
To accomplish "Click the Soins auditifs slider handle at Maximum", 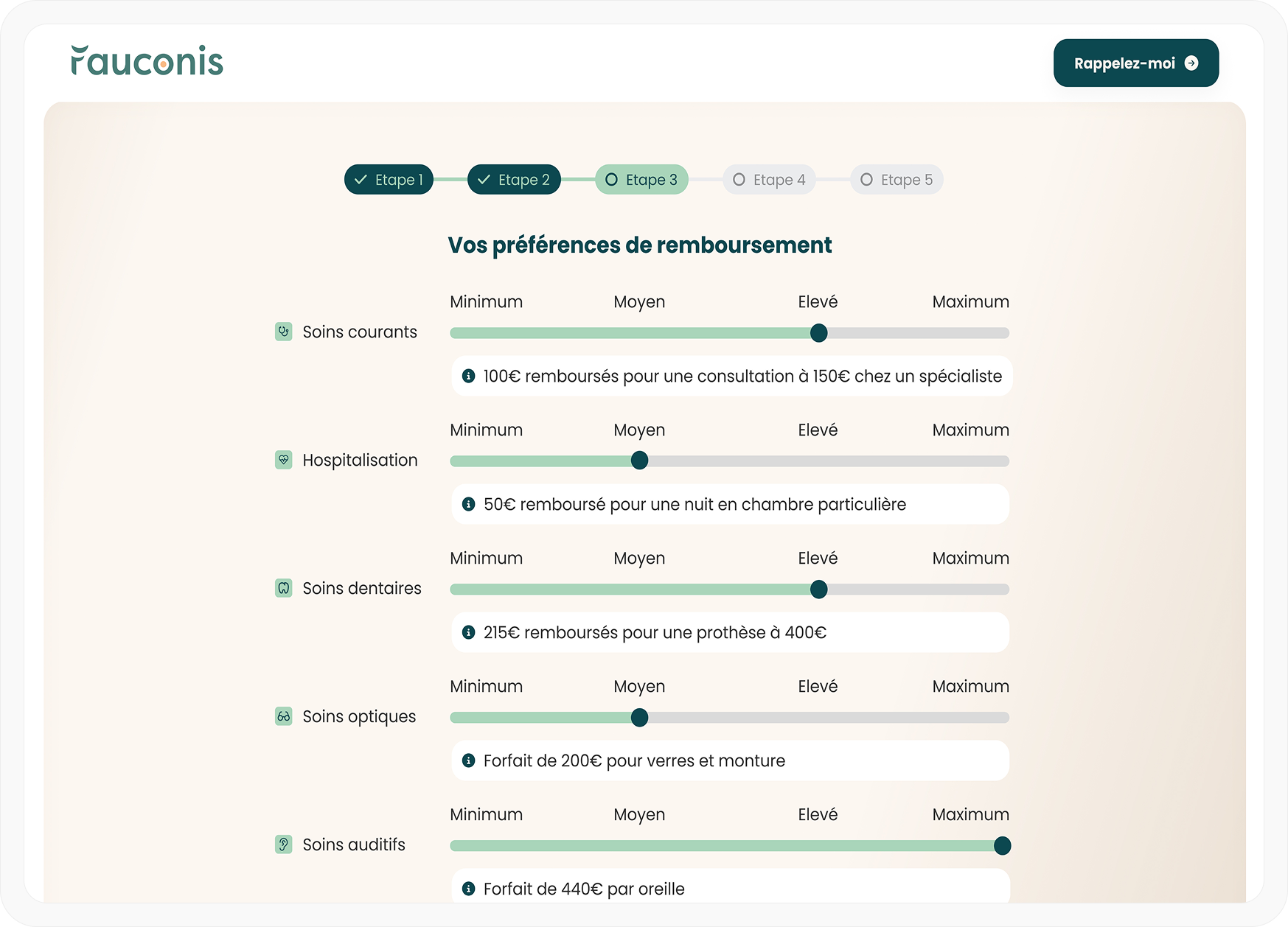I will point(1002,846).
